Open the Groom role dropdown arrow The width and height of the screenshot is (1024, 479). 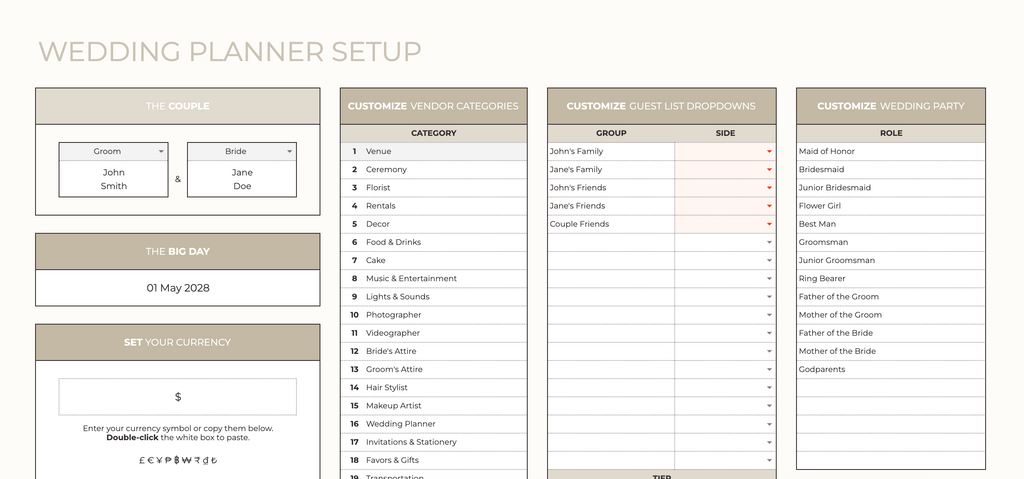pos(161,152)
